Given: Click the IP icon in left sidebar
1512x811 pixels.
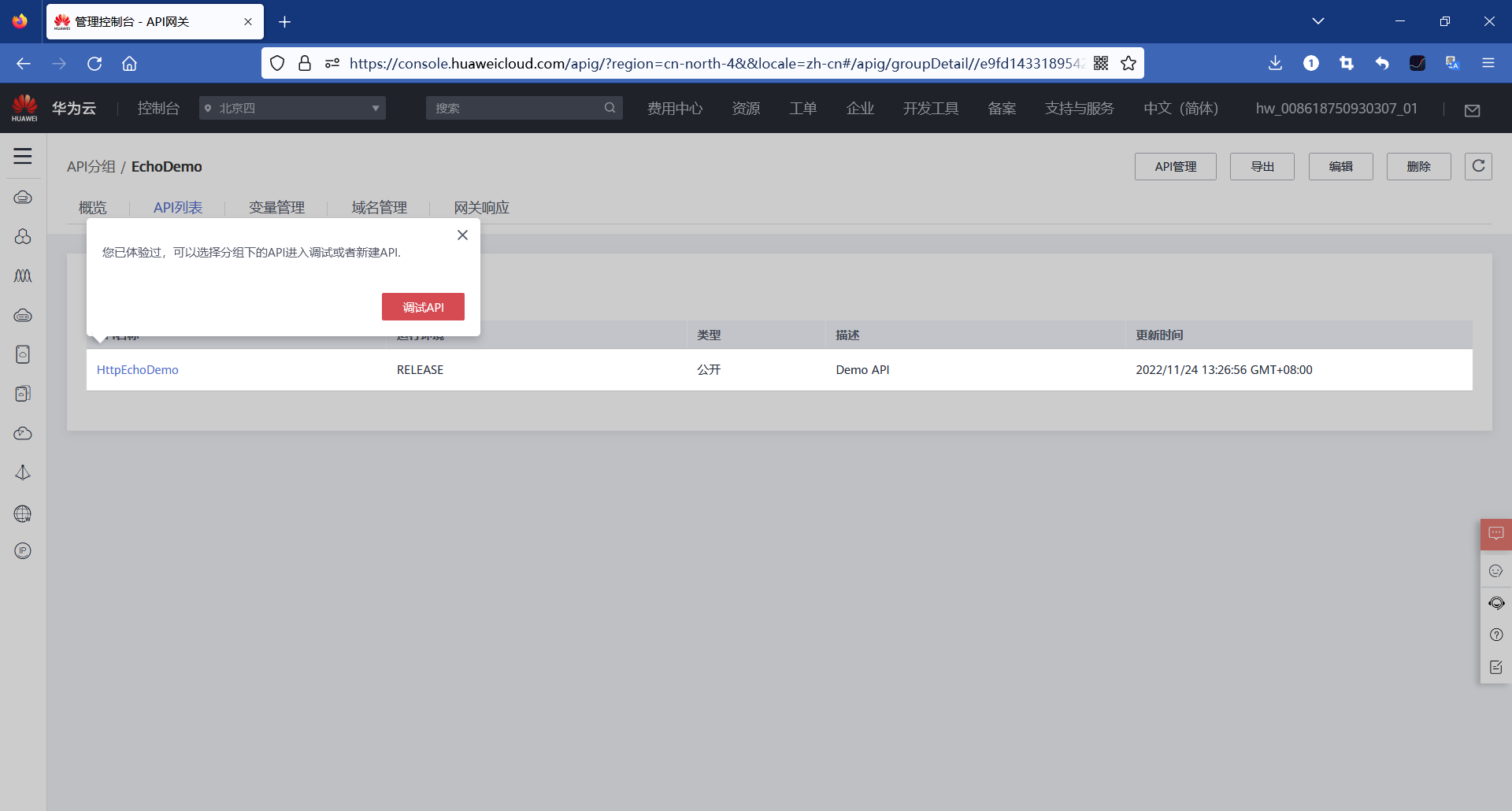Looking at the screenshot, I should coord(23,551).
